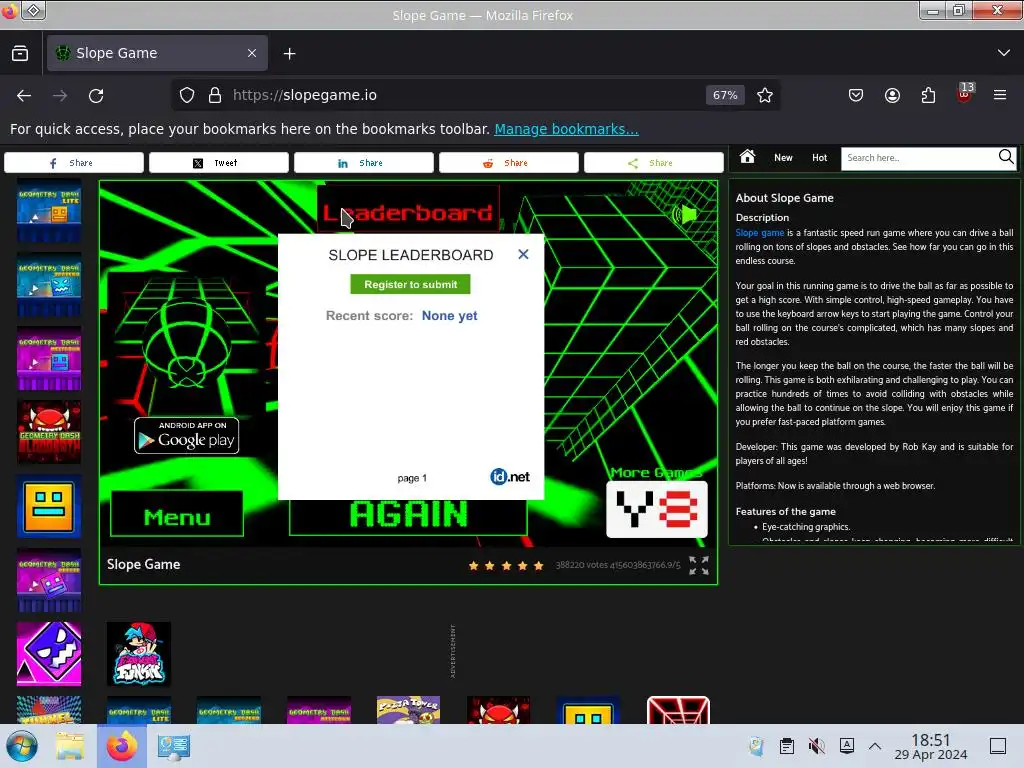1024x768 pixels.
Task: Click the id.net logo in leaderboard
Action: [509, 477]
